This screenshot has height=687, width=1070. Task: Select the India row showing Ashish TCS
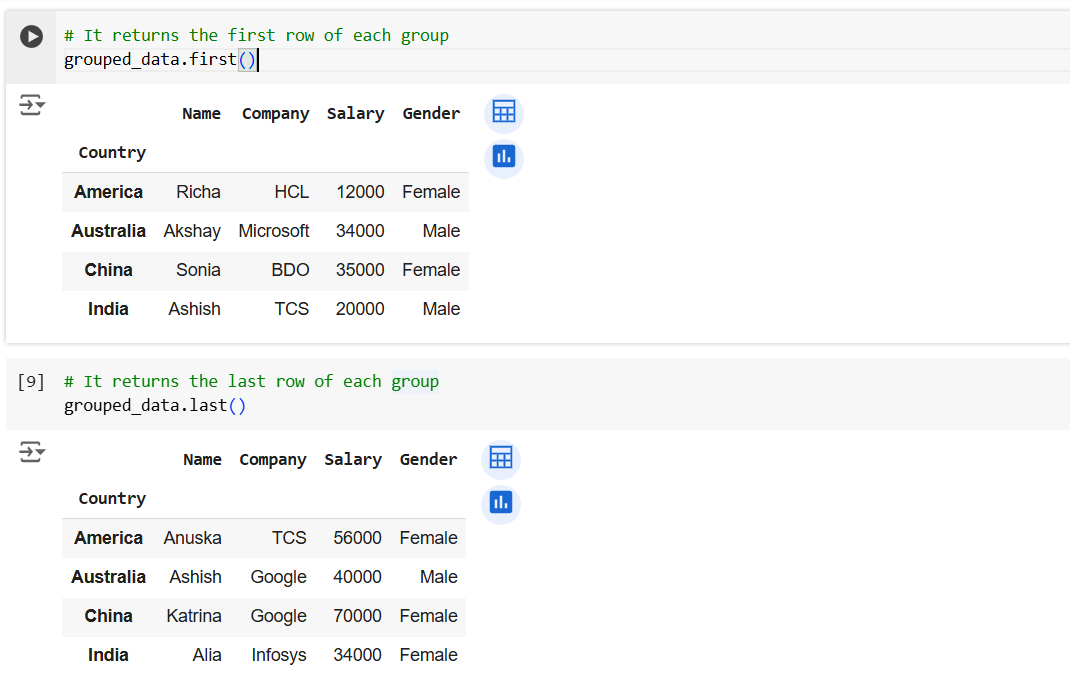click(108, 308)
